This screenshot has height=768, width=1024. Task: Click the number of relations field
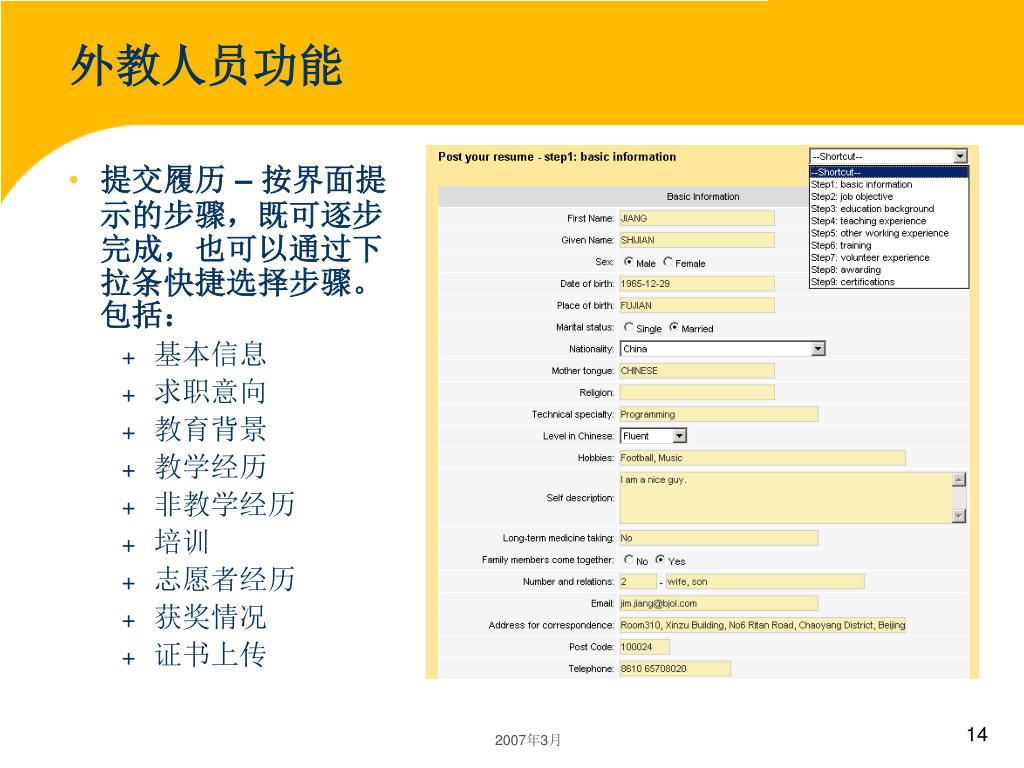638,581
